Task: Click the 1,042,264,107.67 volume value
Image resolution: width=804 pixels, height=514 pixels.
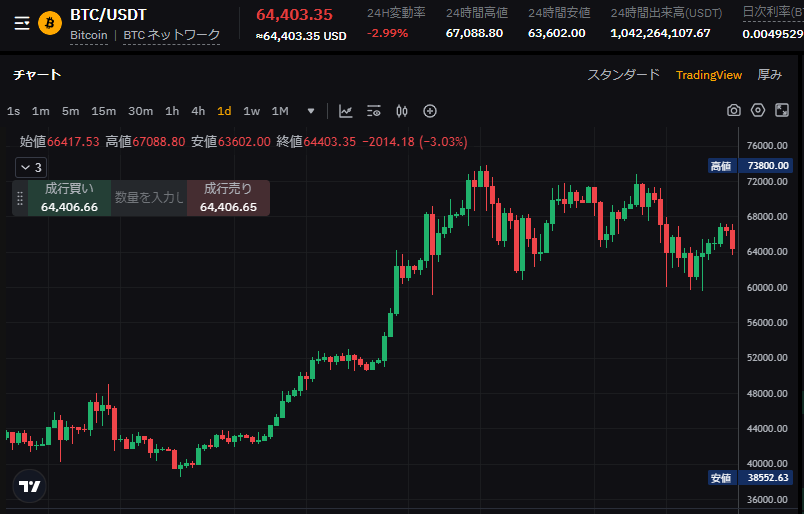Action: pyautogui.click(x=660, y=33)
